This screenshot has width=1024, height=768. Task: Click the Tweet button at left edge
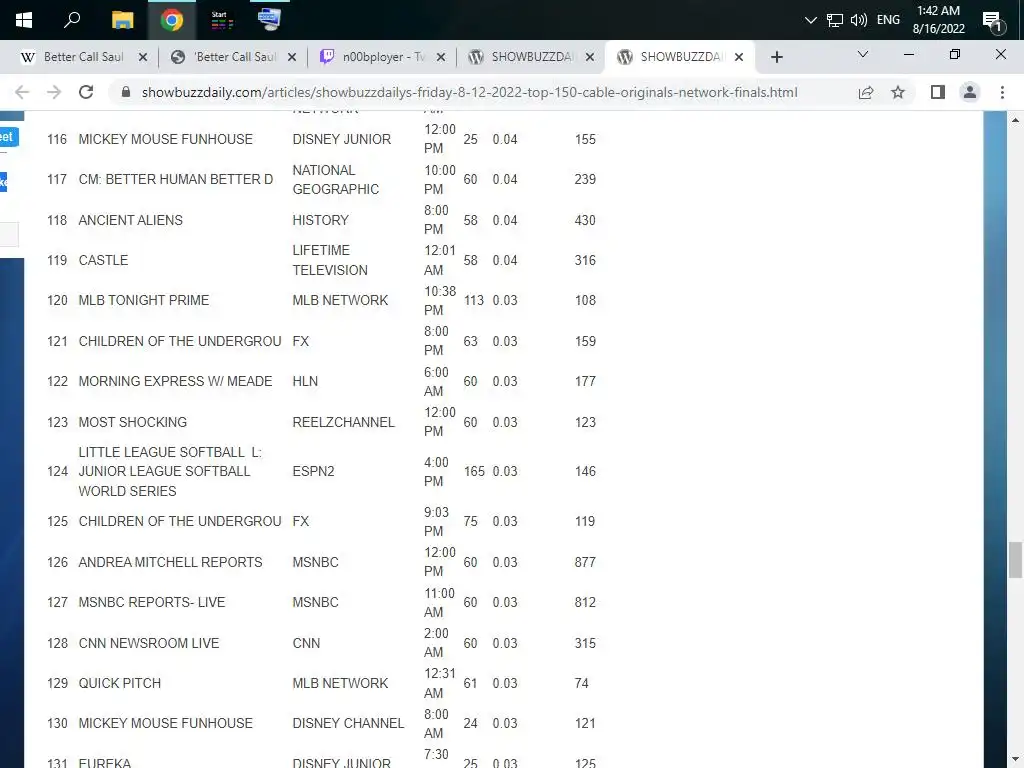tap(8, 137)
